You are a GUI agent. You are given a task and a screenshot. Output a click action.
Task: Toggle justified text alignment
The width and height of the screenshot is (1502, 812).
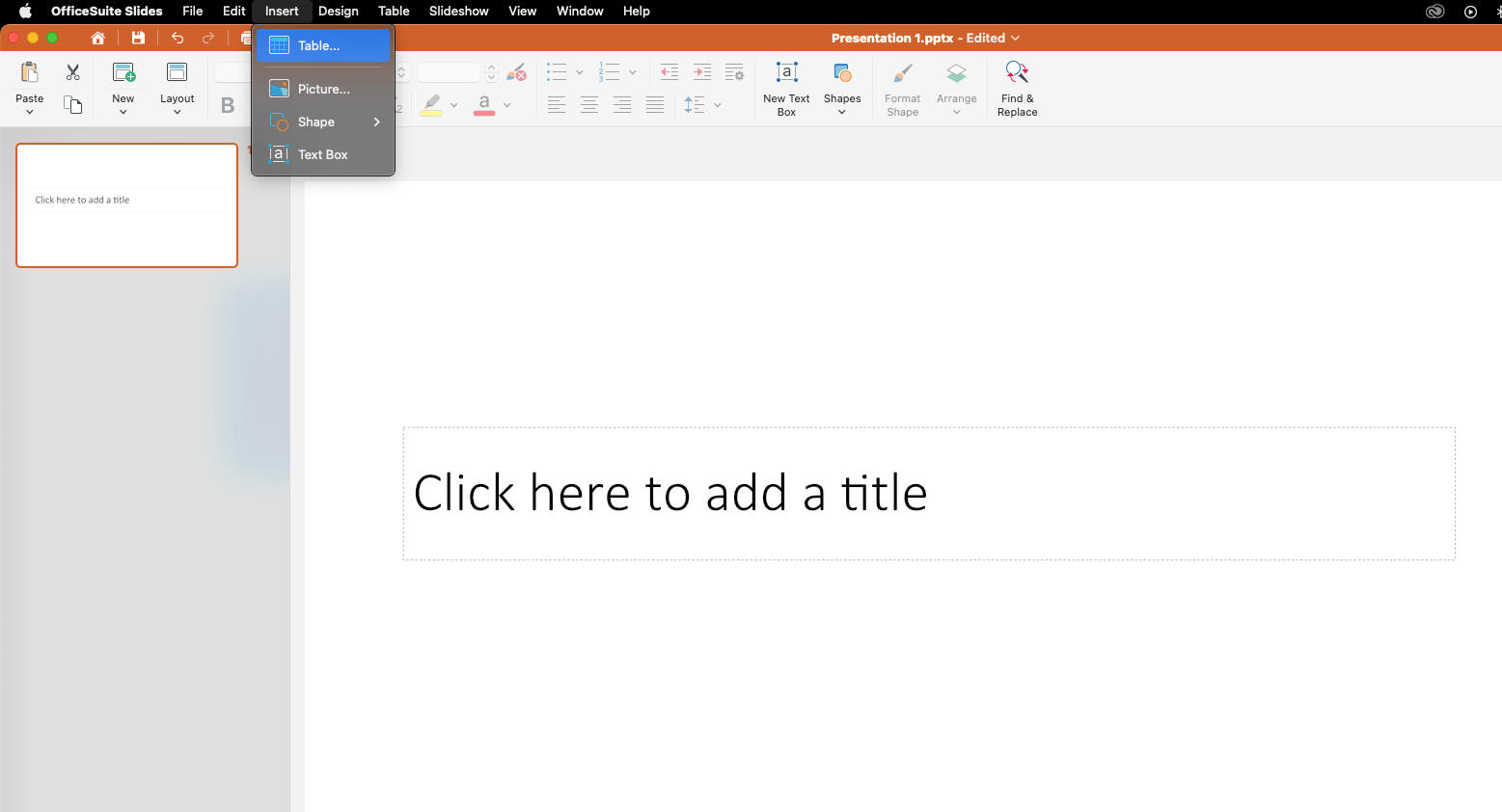click(x=655, y=104)
